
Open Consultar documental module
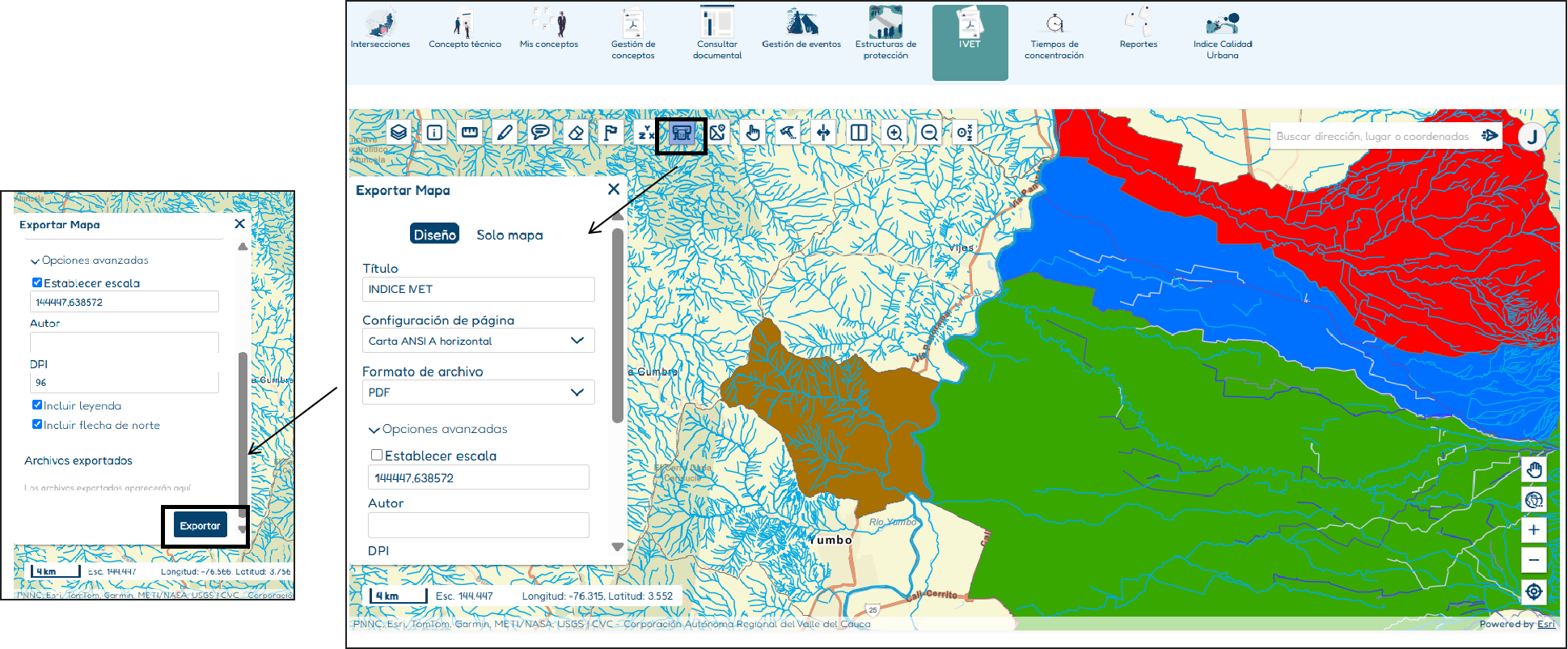717,34
